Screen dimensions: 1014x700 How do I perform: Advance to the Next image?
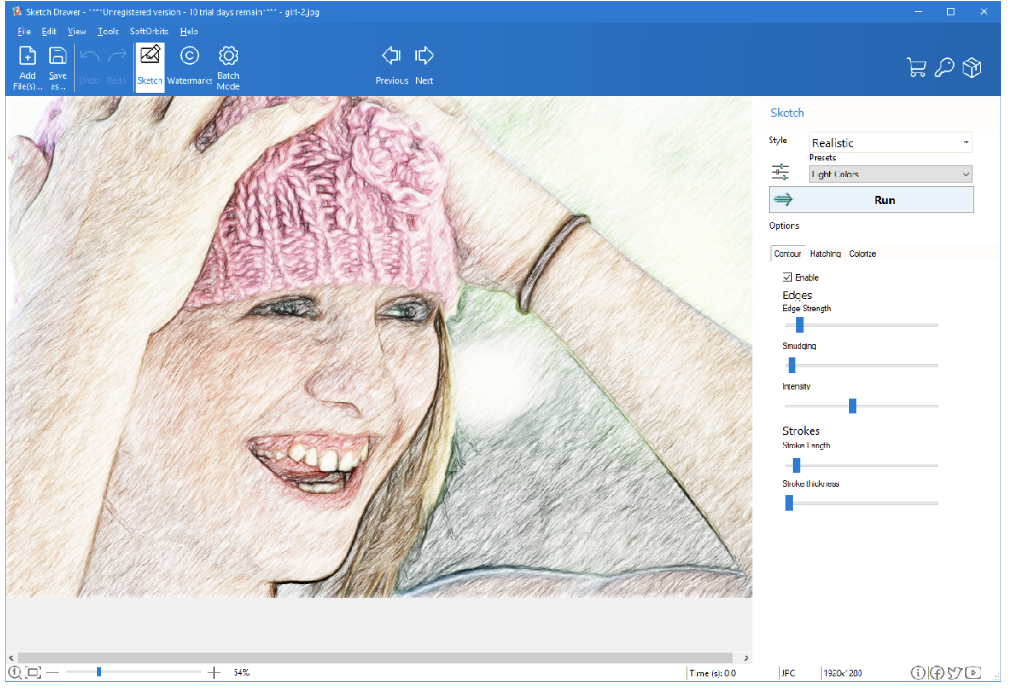point(424,63)
